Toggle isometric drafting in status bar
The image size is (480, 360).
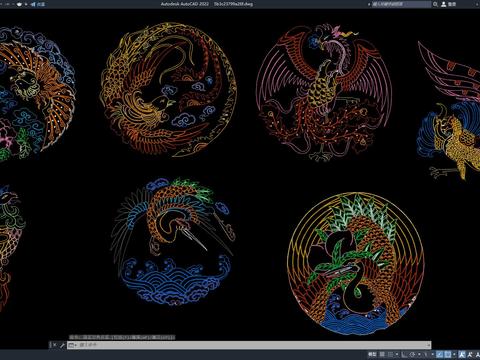tap(425, 354)
